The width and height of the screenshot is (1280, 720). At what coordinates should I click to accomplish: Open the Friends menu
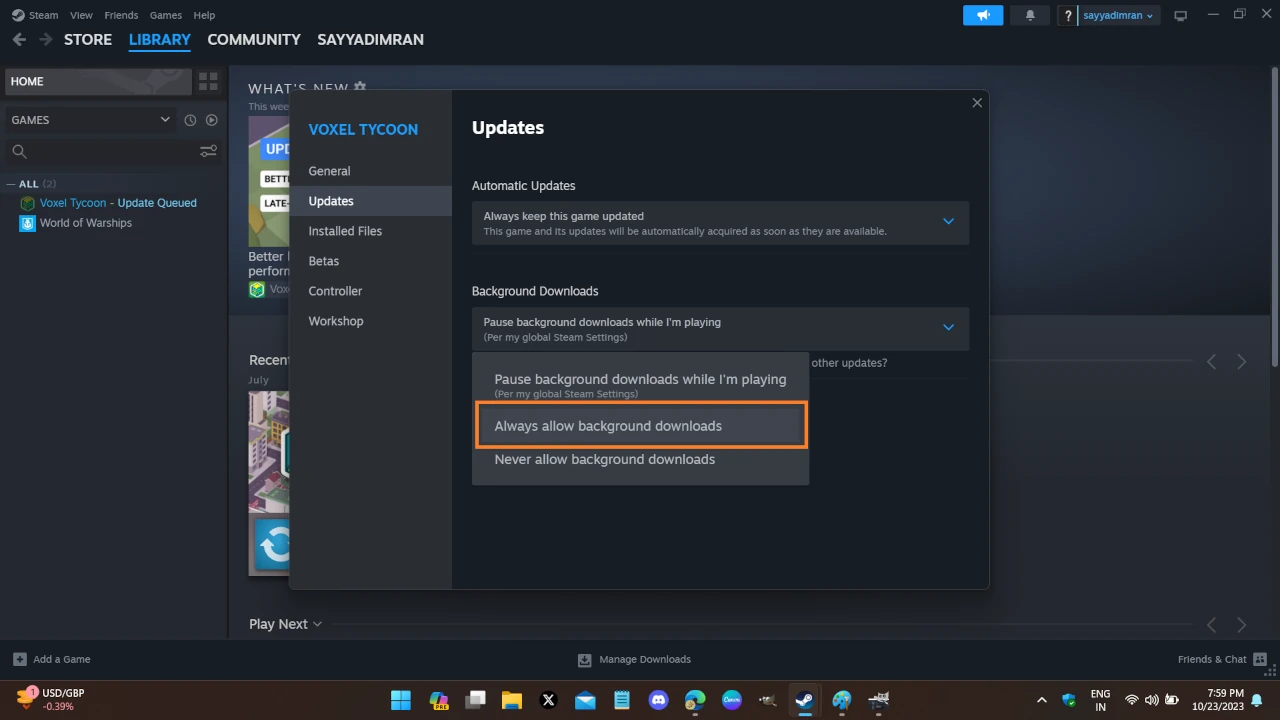click(x=121, y=15)
